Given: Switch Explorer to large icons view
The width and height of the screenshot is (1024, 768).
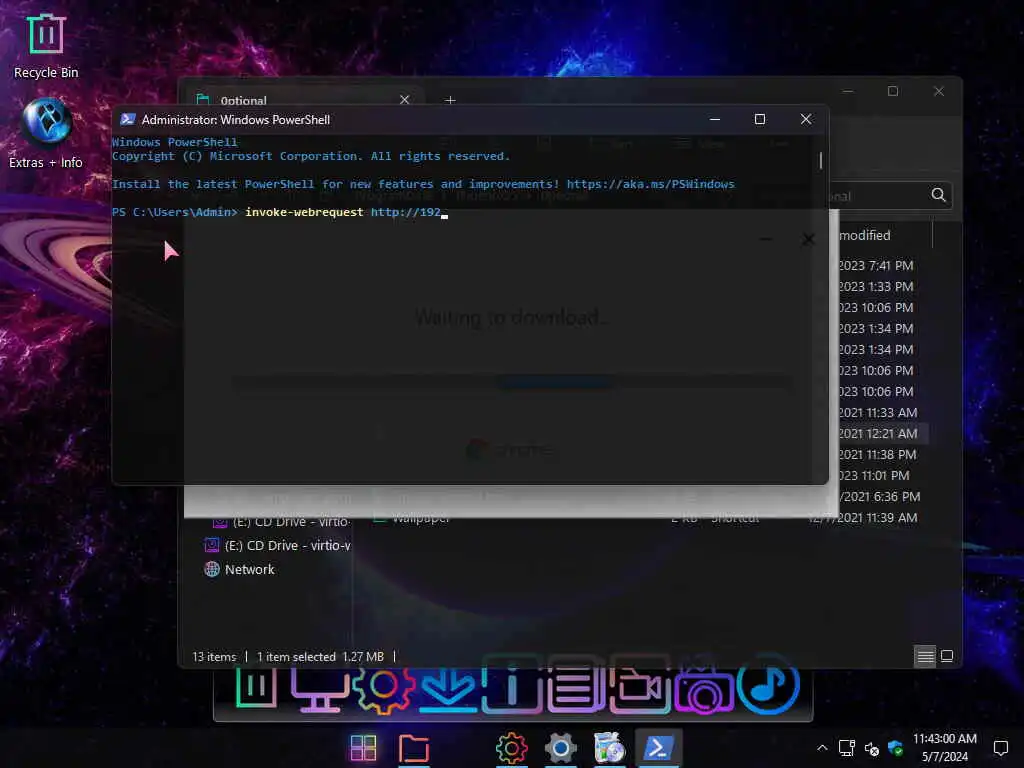Looking at the screenshot, I should (947, 656).
